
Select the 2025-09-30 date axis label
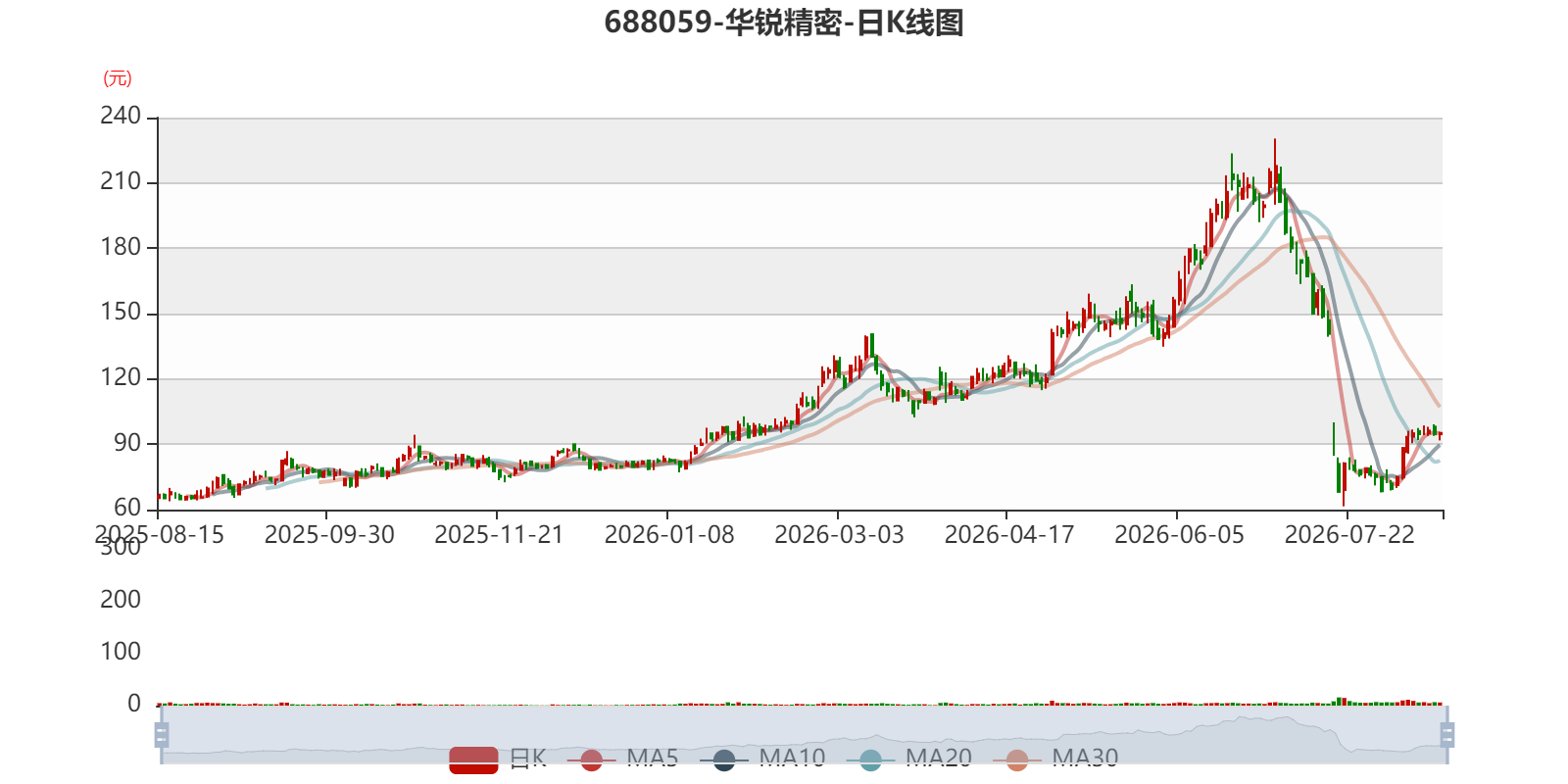click(329, 535)
